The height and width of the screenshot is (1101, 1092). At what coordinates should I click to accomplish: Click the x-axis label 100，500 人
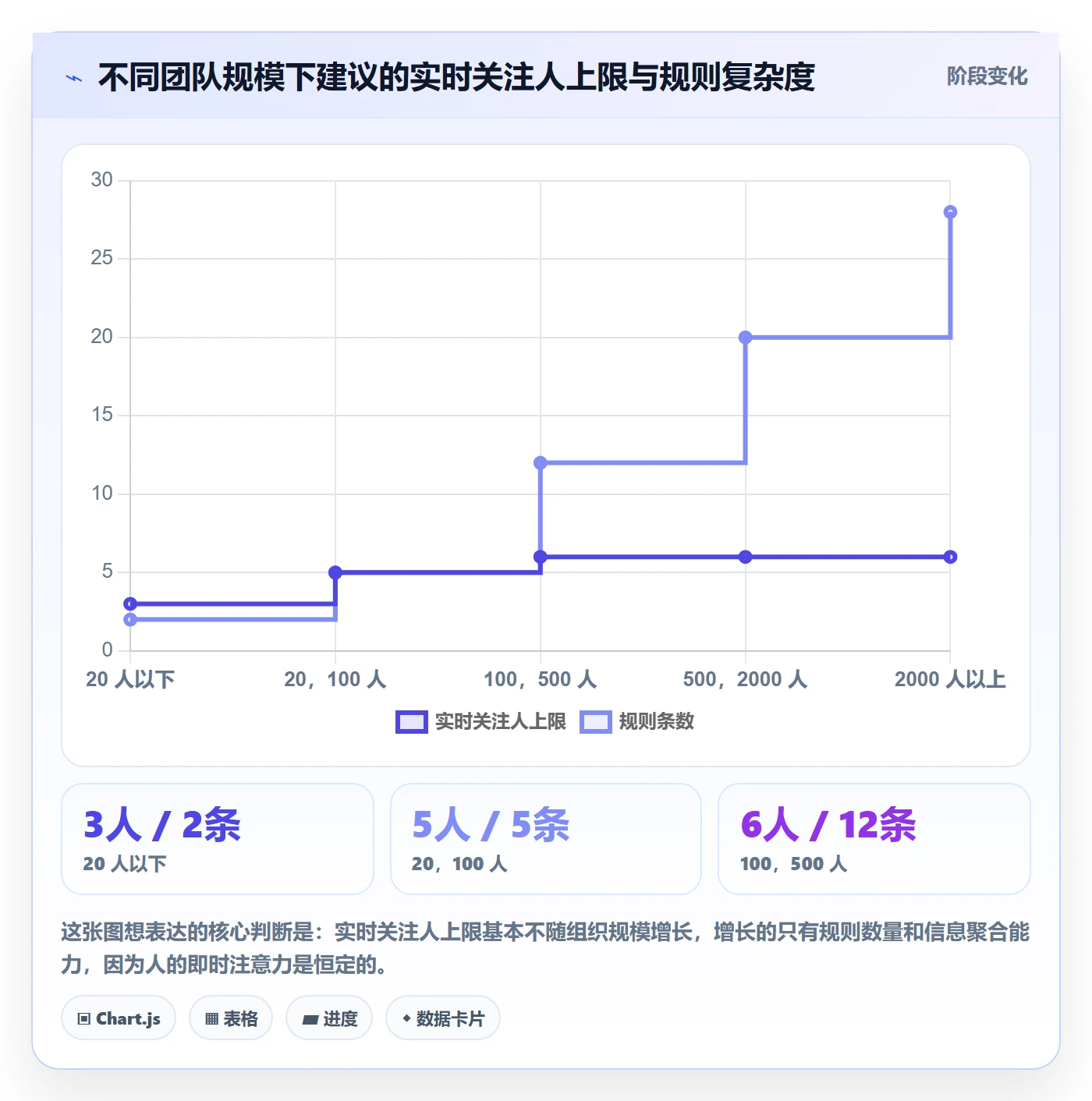tap(540, 679)
